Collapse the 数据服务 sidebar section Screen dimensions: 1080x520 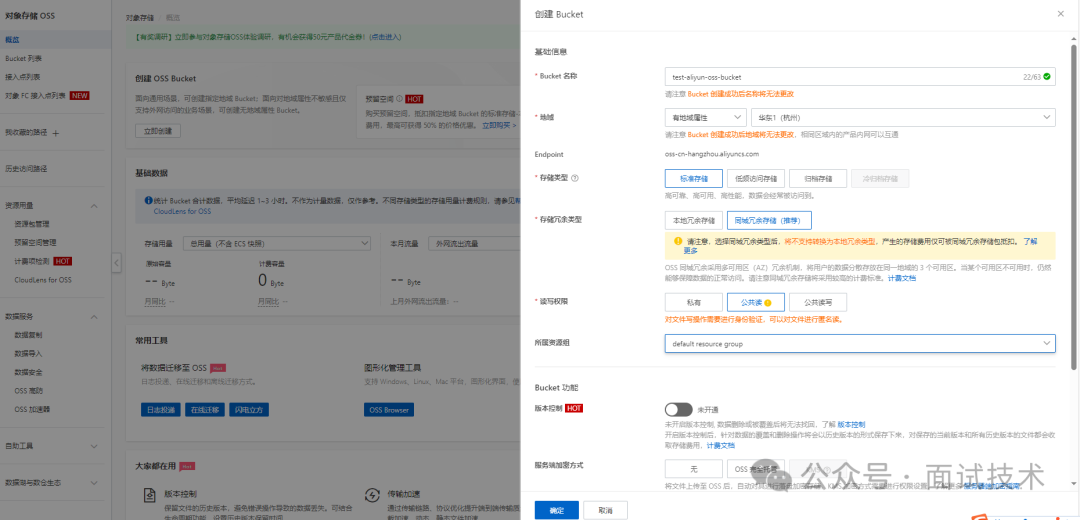coord(94,317)
